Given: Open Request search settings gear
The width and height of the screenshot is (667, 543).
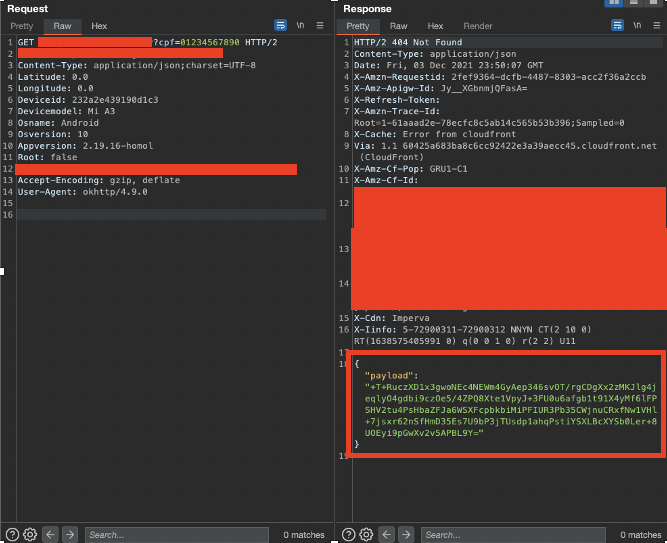Looking at the screenshot, I should point(30,534).
